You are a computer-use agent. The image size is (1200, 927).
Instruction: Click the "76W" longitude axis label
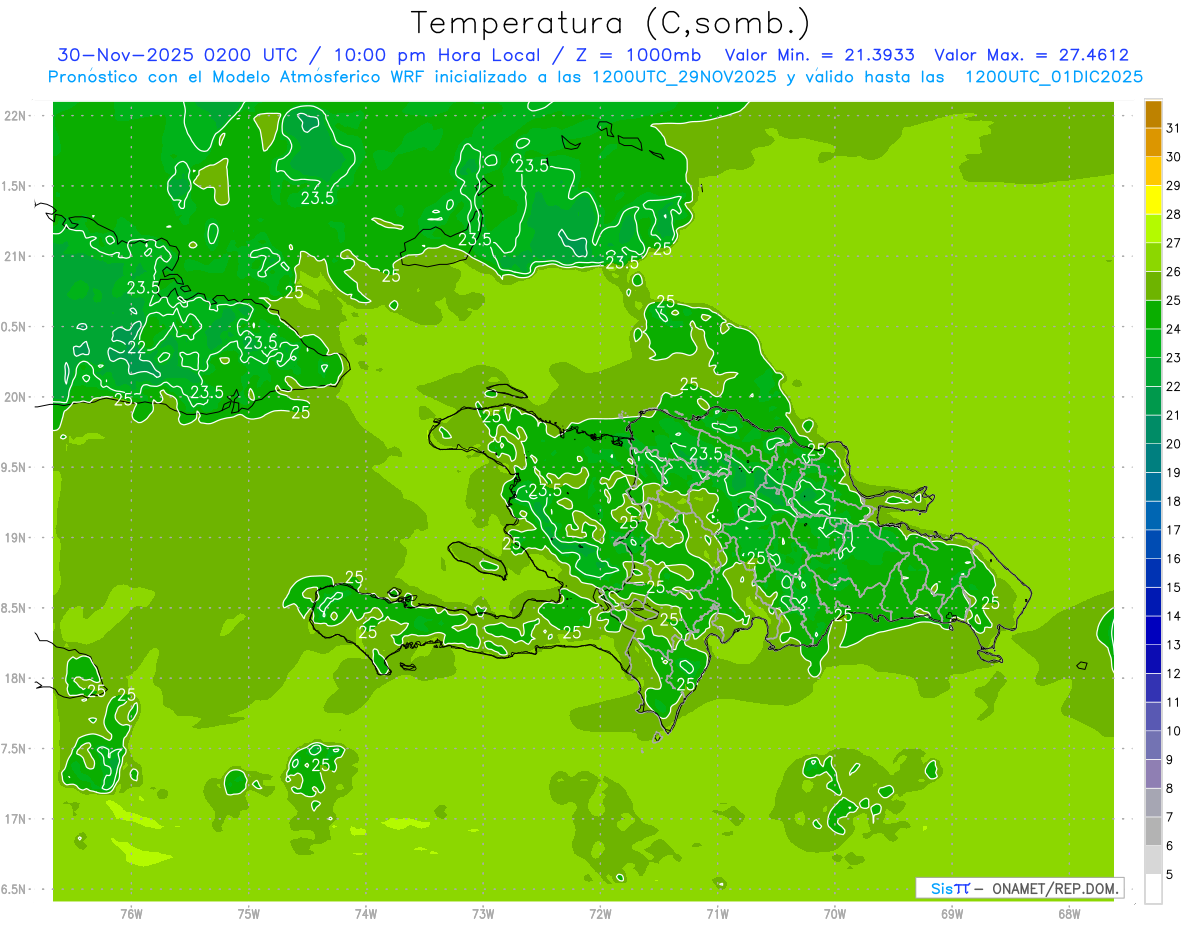[131, 914]
